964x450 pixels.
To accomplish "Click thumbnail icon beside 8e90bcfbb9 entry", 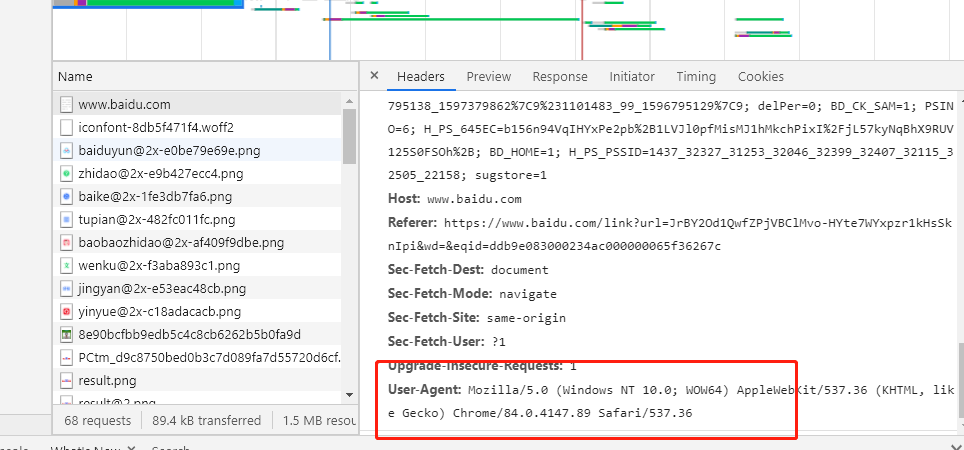I will [x=66, y=335].
